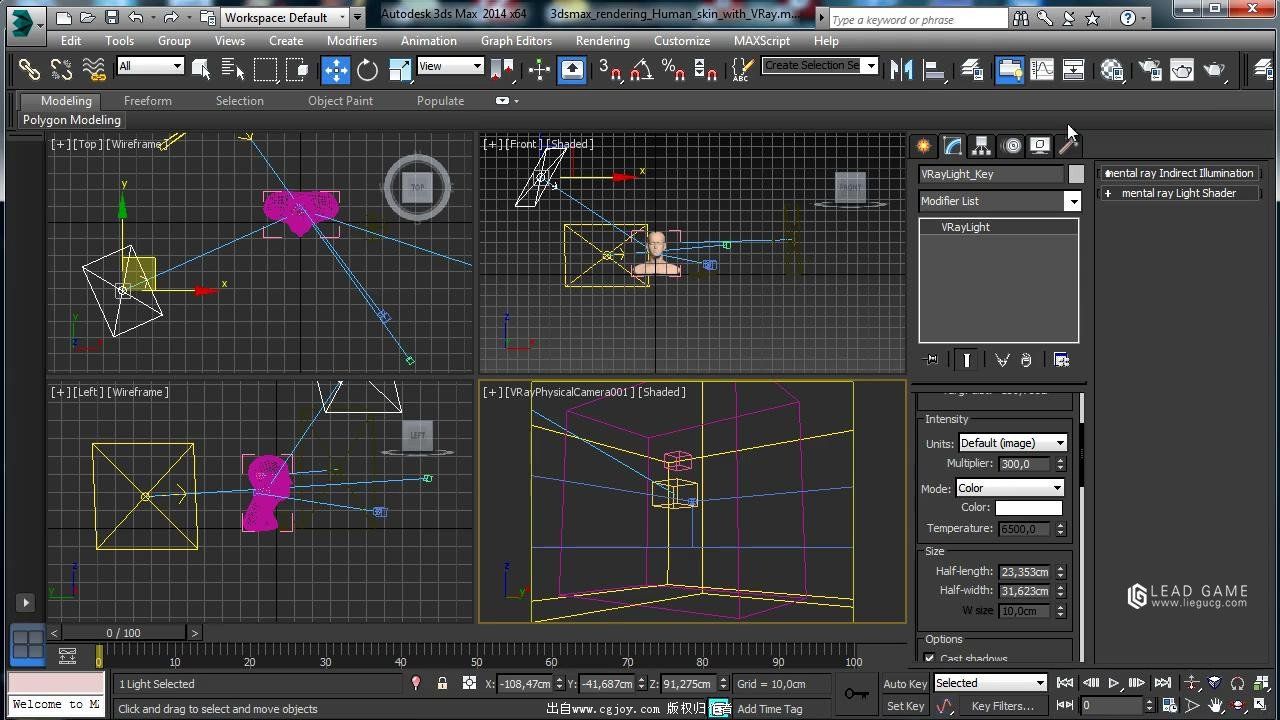
Task: Activate the Select Object tool
Action: pos(201,69)
